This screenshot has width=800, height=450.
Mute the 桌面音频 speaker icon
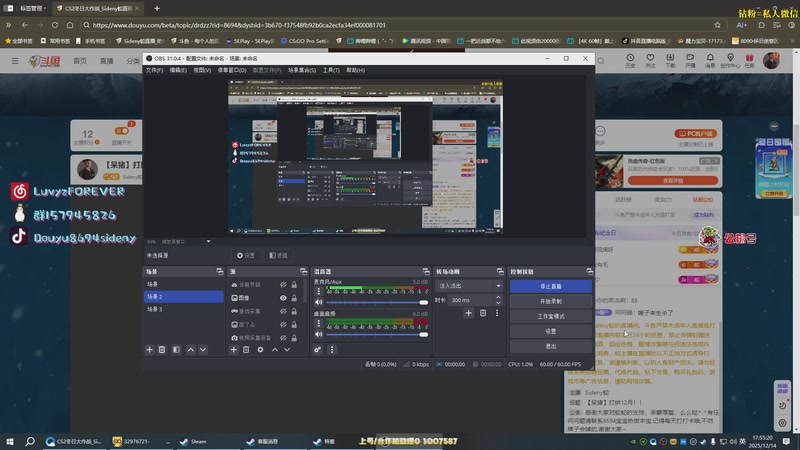319,335
